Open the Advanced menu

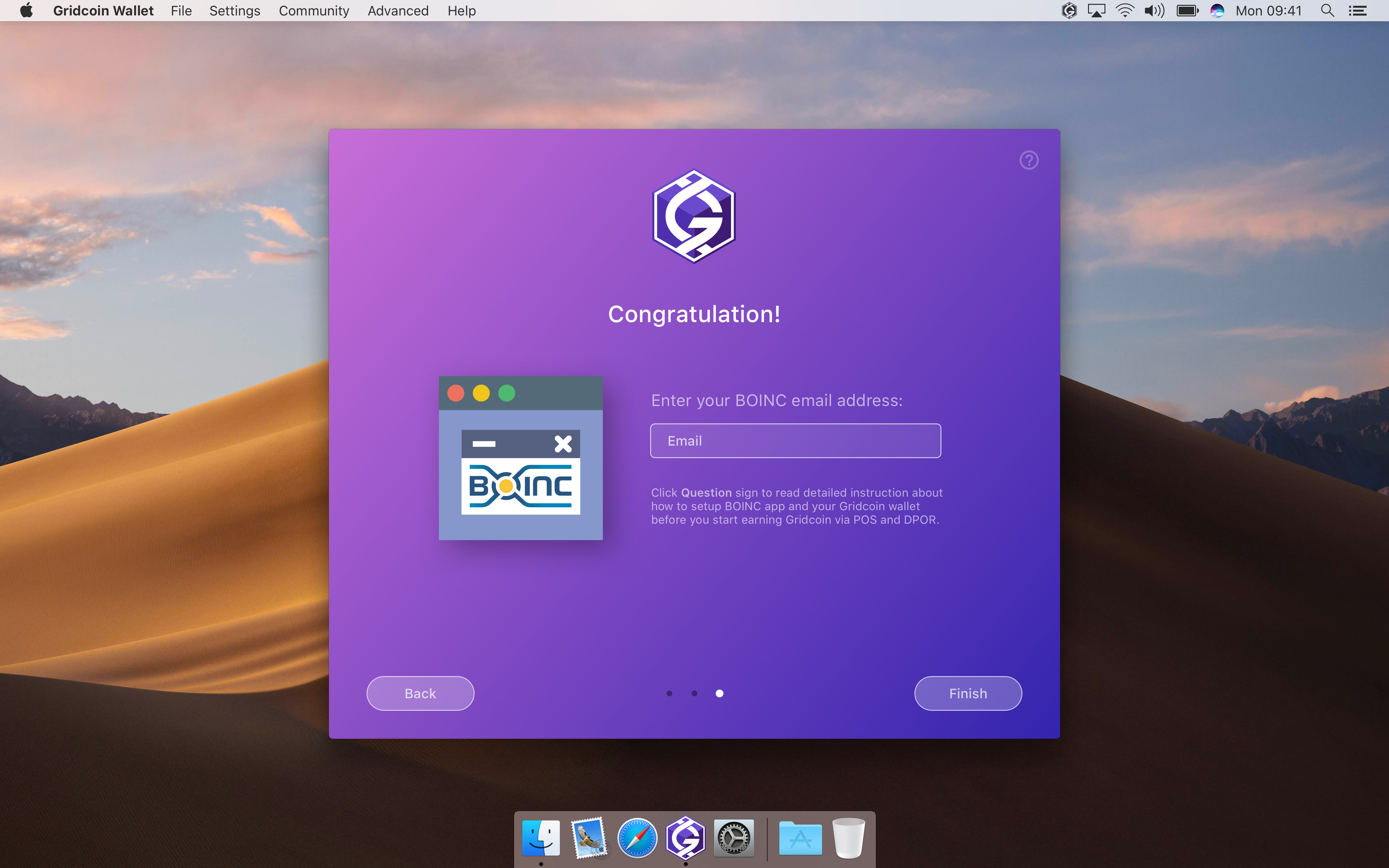[x=398, y=10]
